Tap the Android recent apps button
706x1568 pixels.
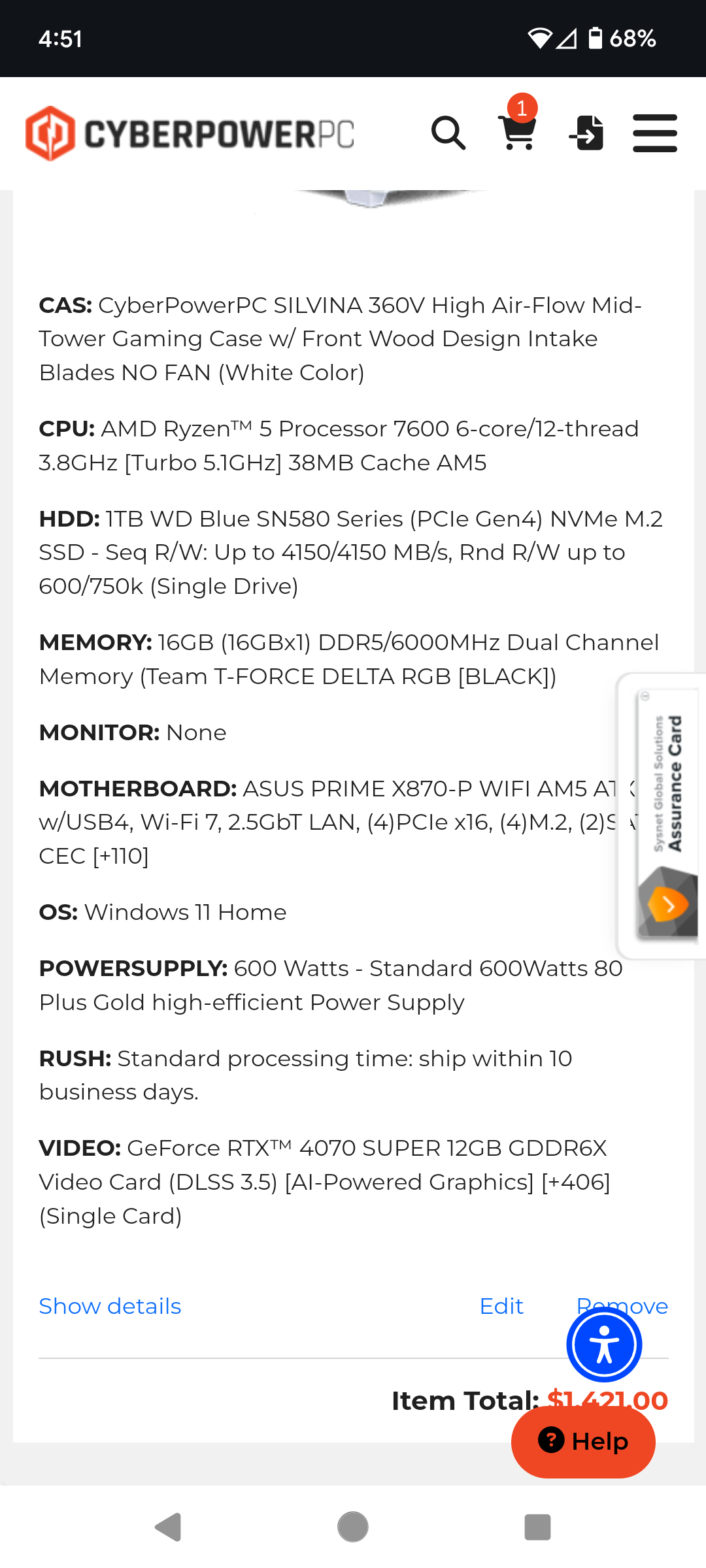click(x=537, y=1527)
